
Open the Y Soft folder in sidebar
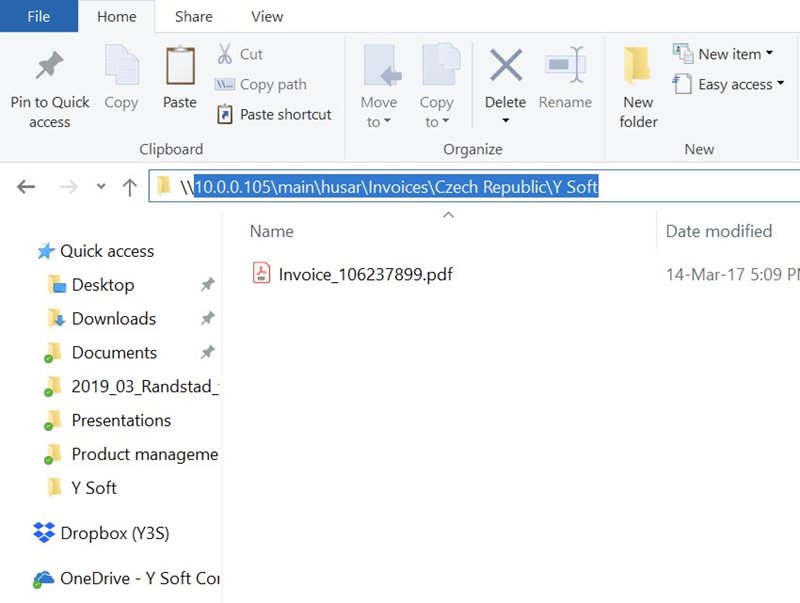(x=94, y=488)
